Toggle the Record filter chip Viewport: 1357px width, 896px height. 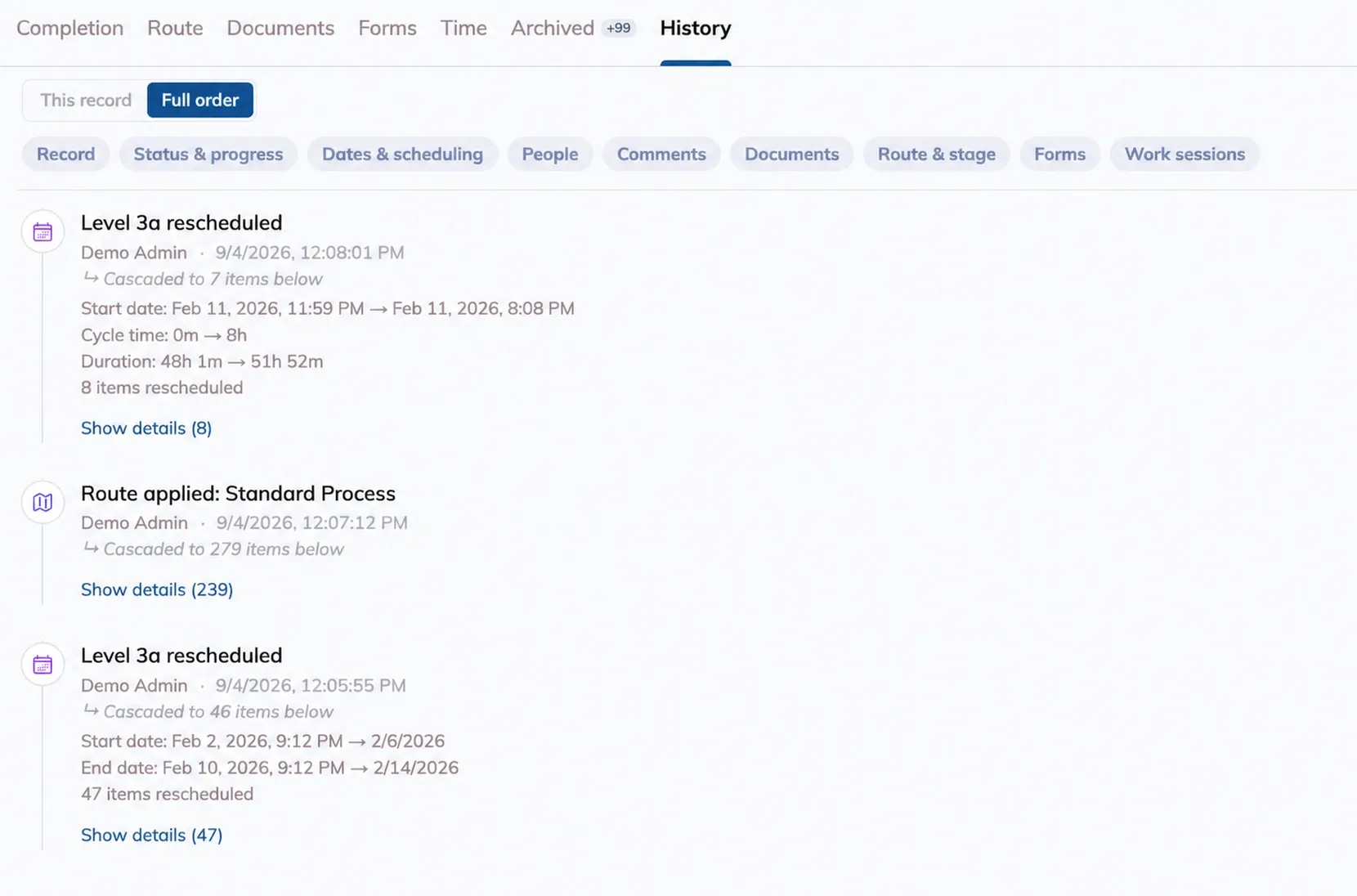(66, 154)
